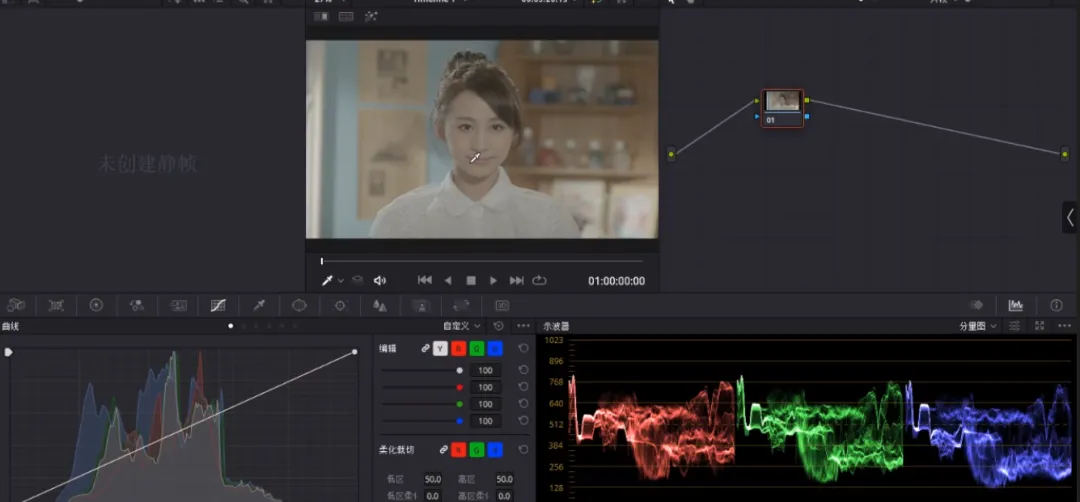Viewport: 1080px width, 502px height.
Task: Show the Scopes panel
Action: 1015,305
